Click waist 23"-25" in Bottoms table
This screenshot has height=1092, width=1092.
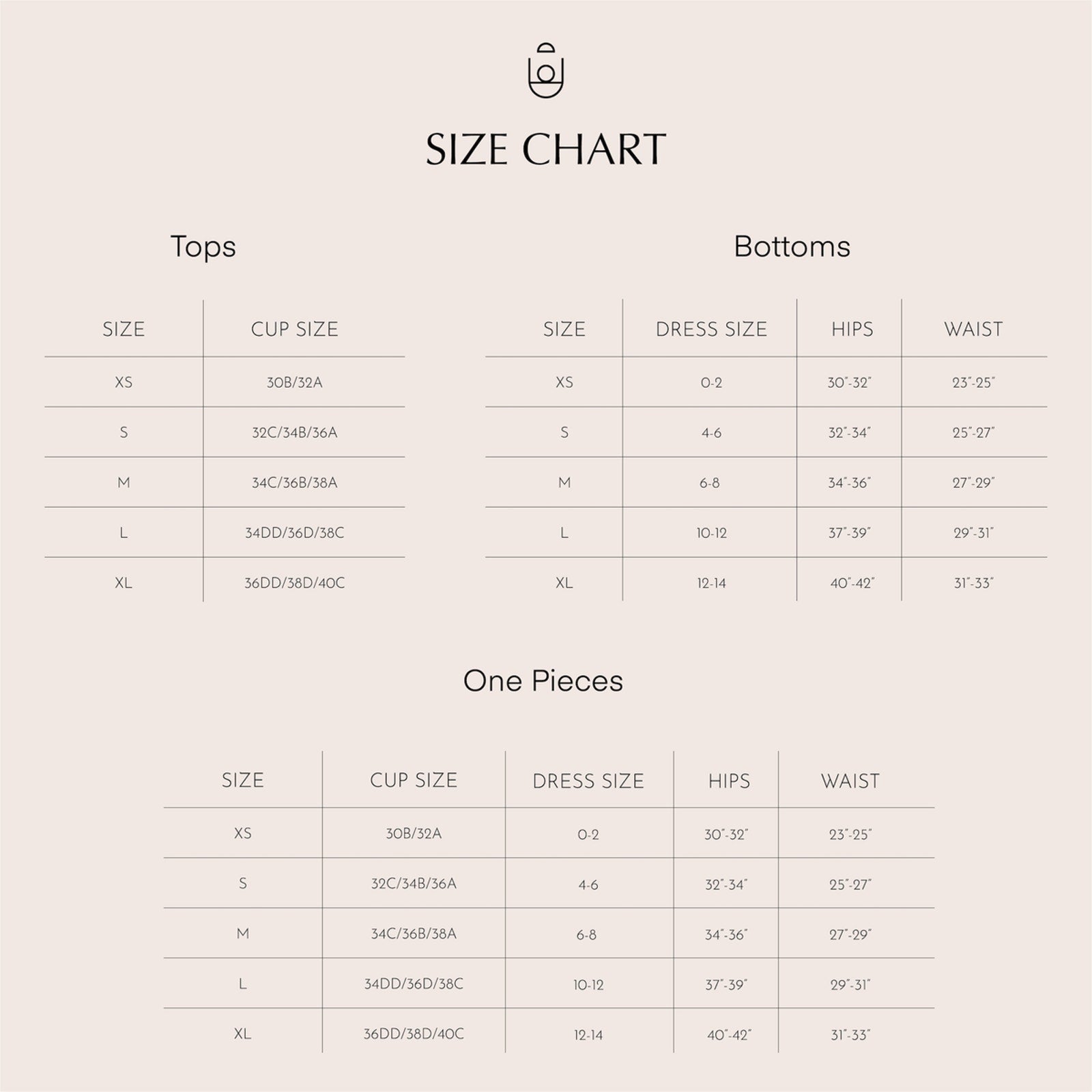tap(973, 382)
